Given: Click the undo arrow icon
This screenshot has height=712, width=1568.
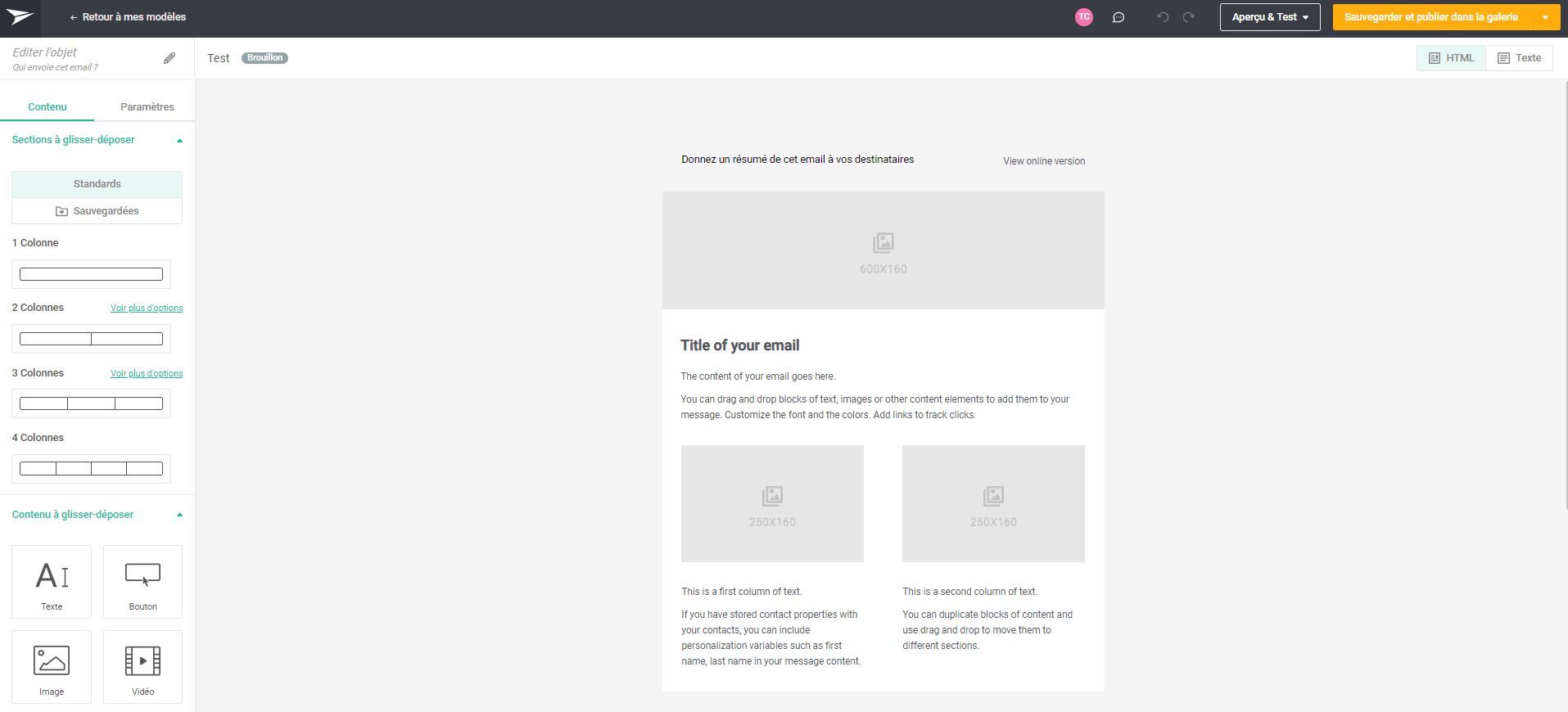Looking at the screenshot, I should coord(1163,17).
